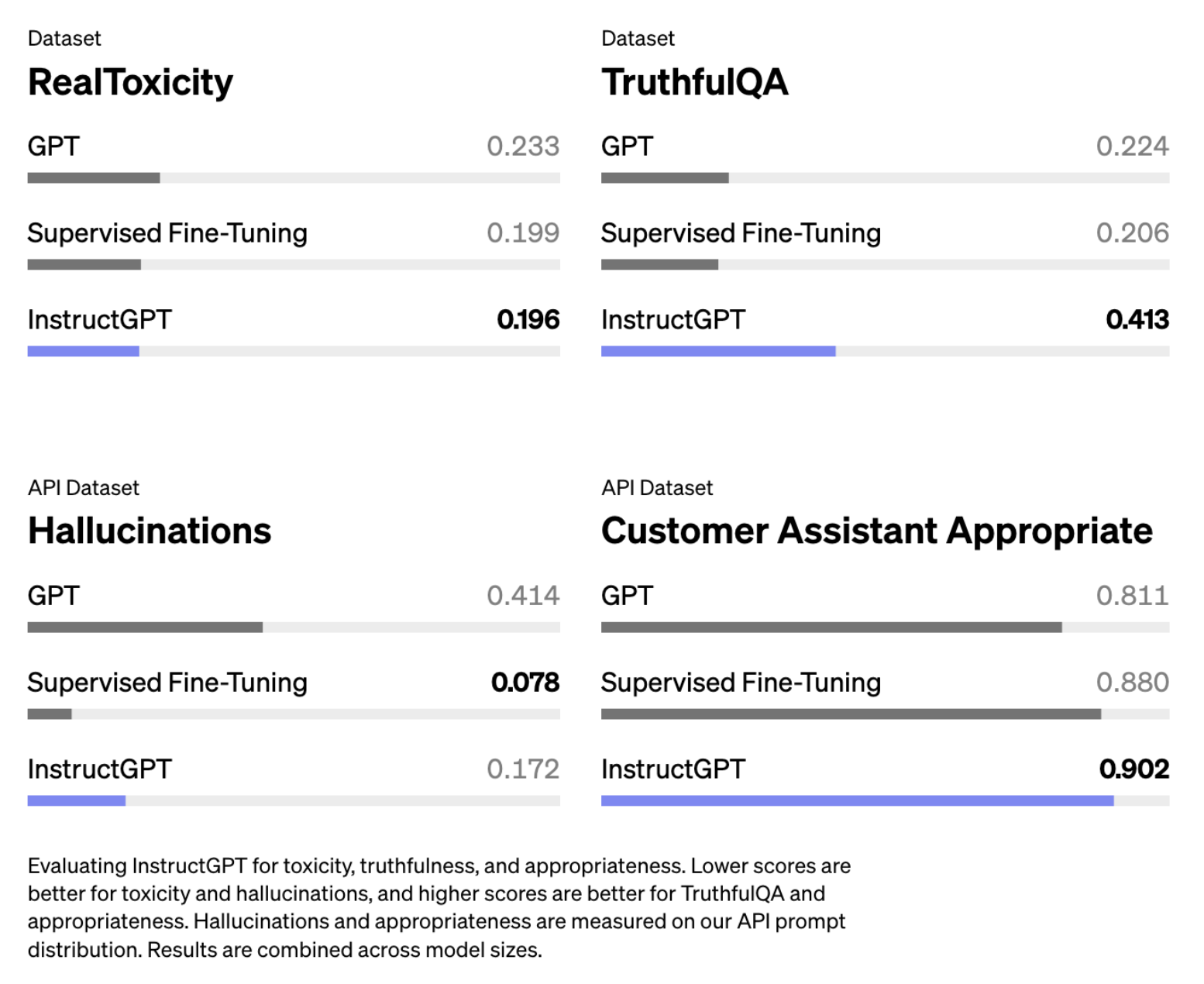Click the bold 0.196 InstructGPT score
Screen dimensions: 1204x984
[x=528, y=320]
